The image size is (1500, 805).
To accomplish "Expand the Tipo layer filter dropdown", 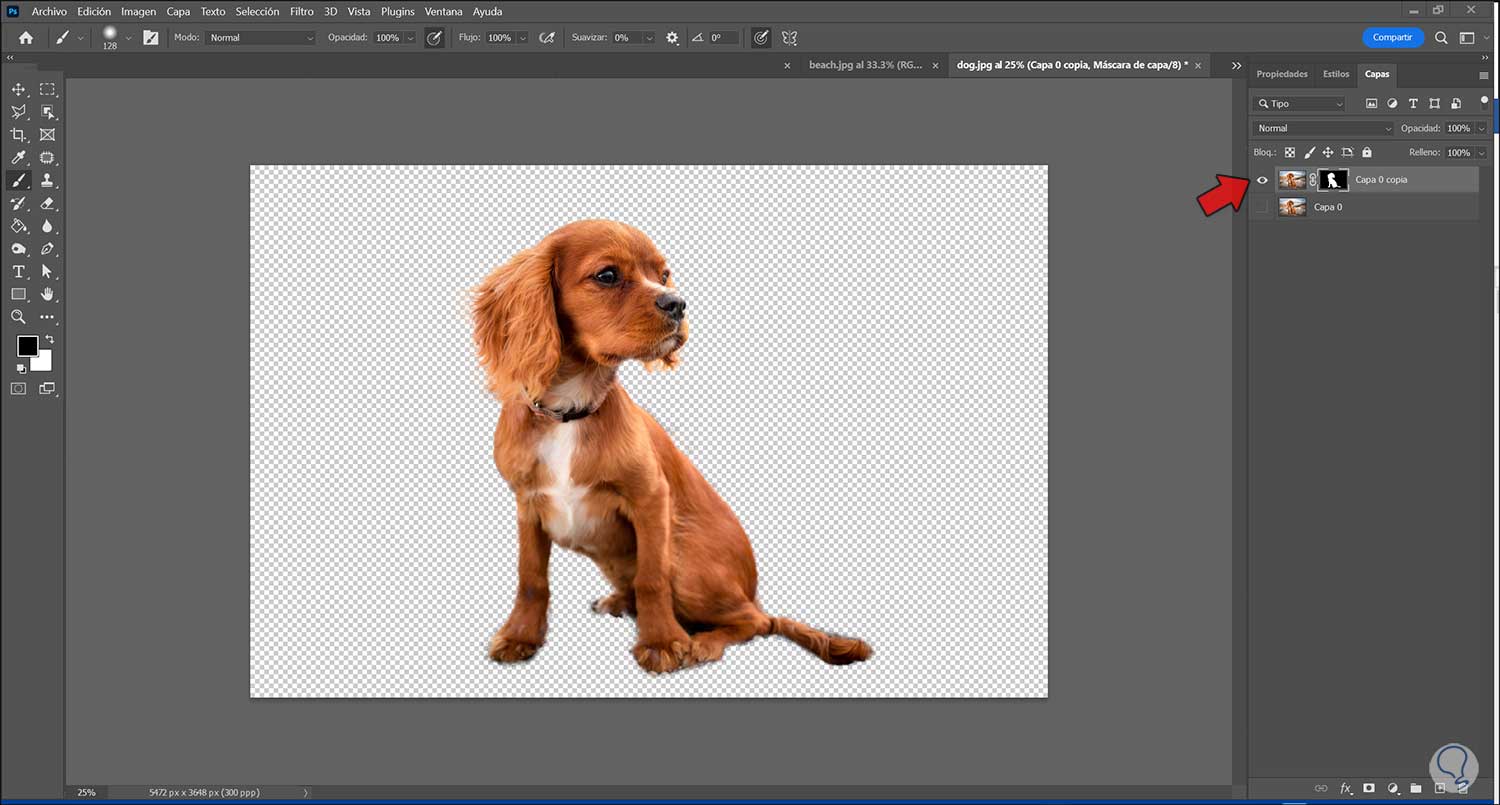I will coord(1300,104).
